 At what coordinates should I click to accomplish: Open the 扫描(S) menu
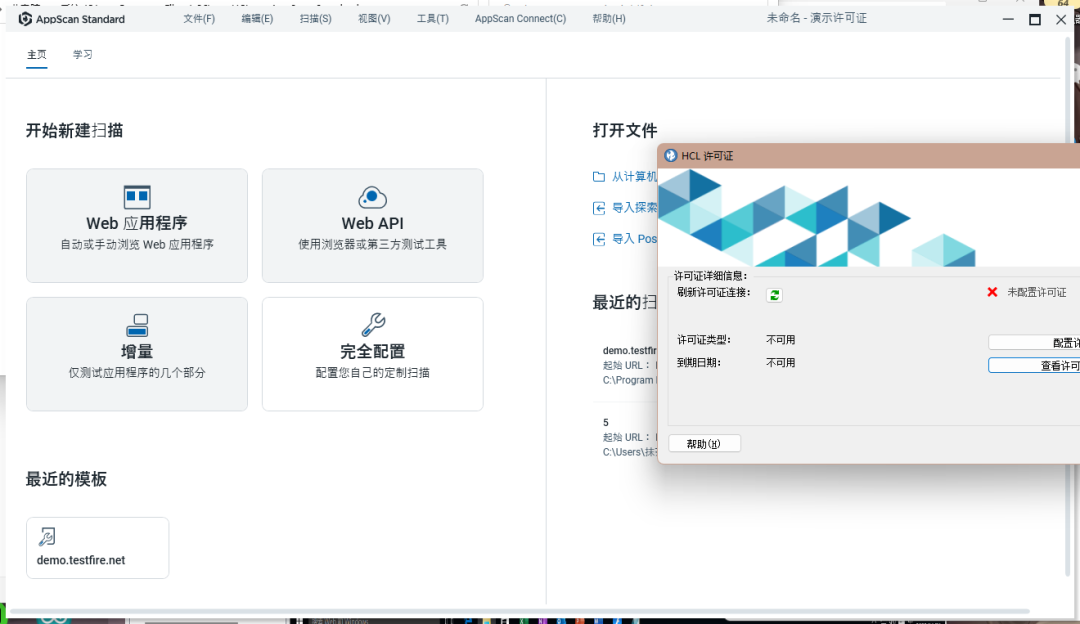[x=315, y=19]
